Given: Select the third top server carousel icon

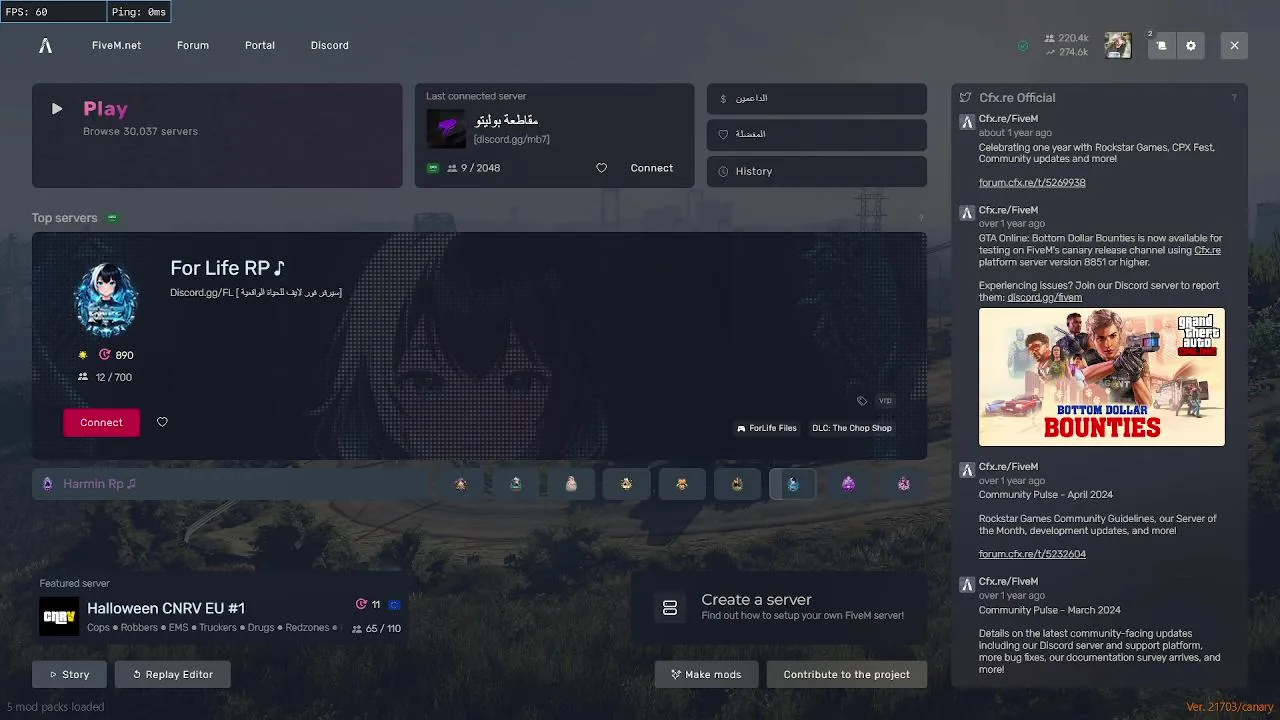Looking at the screenshot, I should coord(571,484).
